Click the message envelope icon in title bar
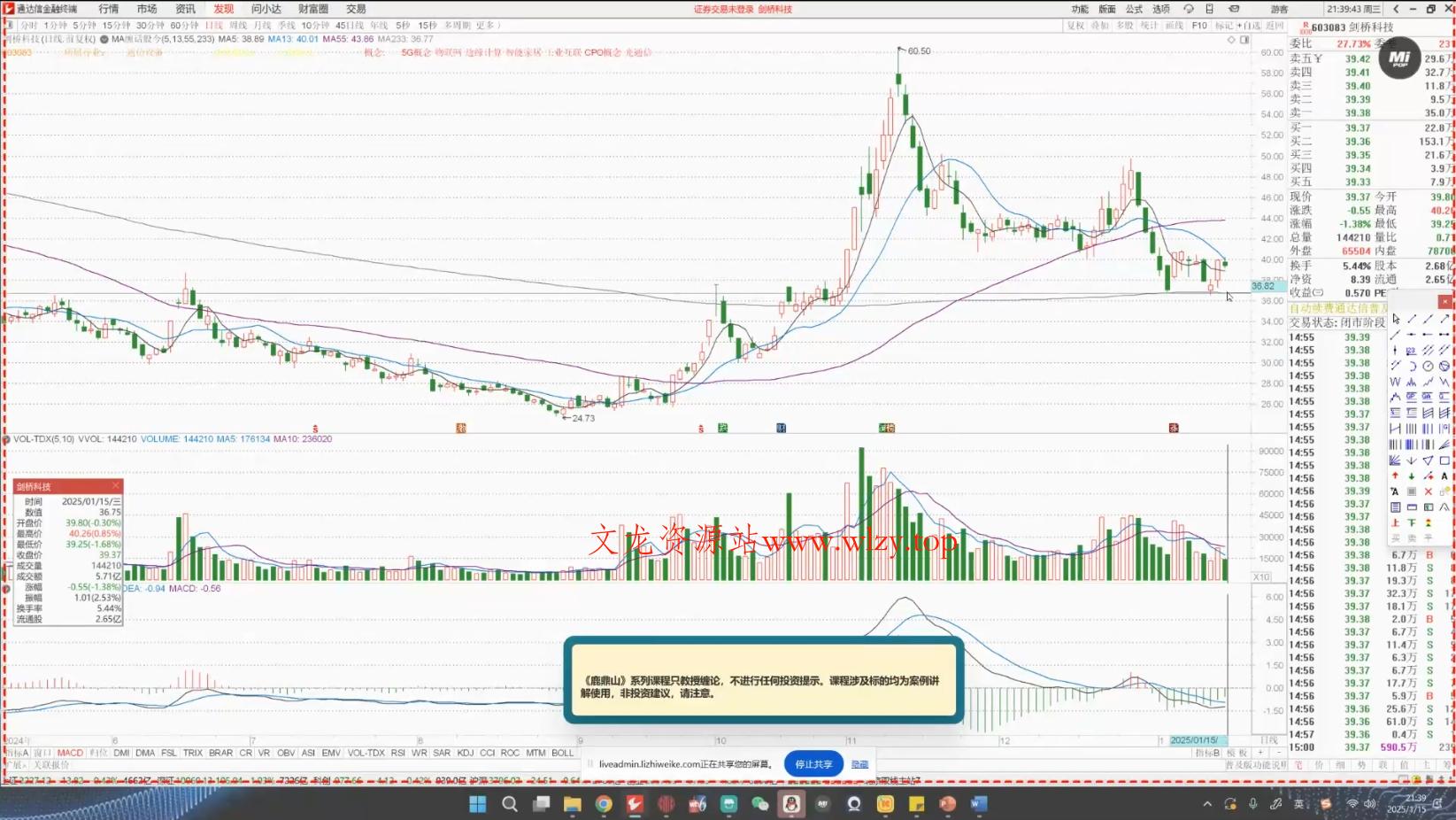Viewport: 1456px width, 820px height. [x=1234, y=9]
